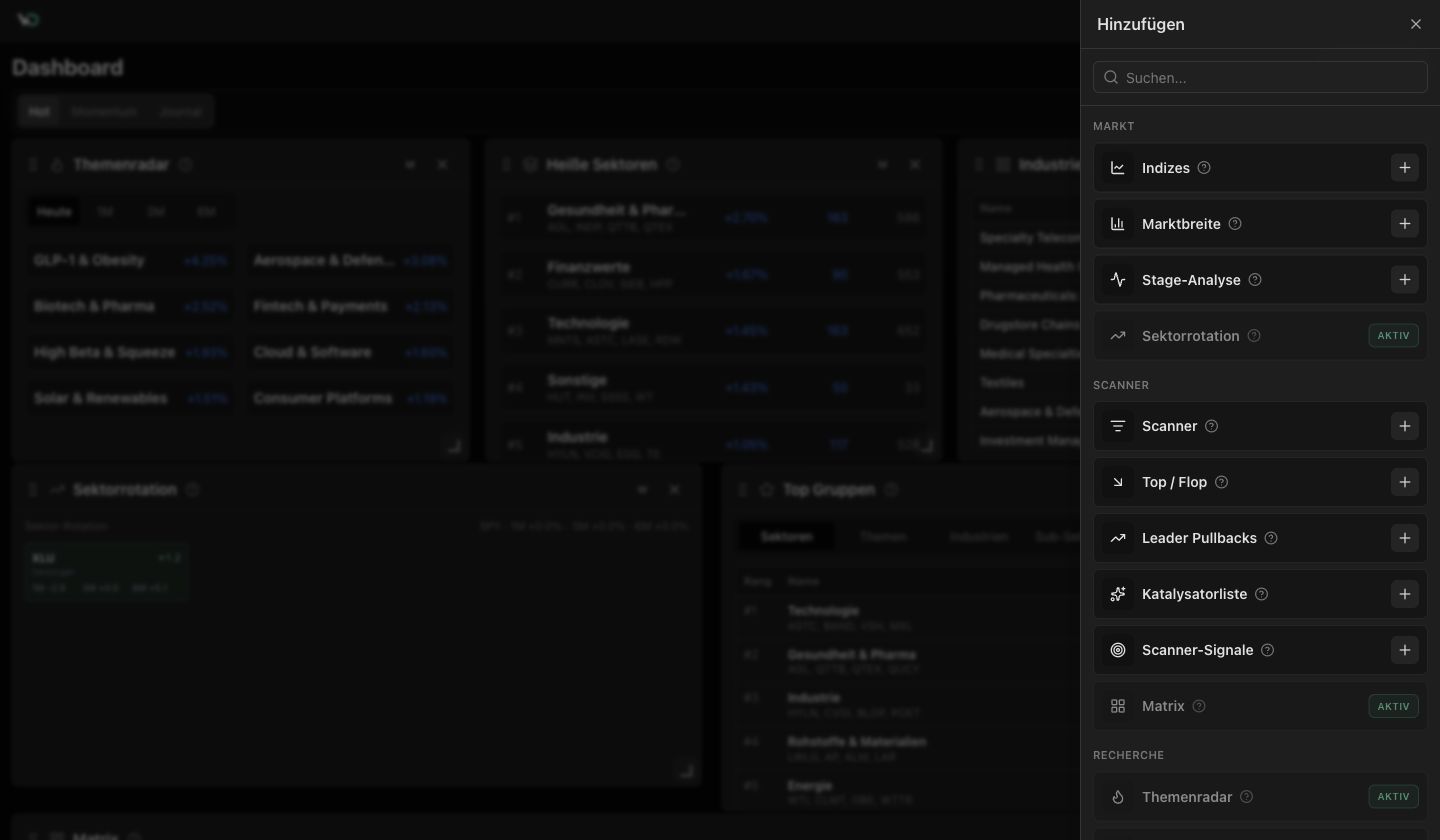The width and height of the screenshot is (1440, 840).
Task: Open help for Sektorrotation entry
Action: (1254, 336)
